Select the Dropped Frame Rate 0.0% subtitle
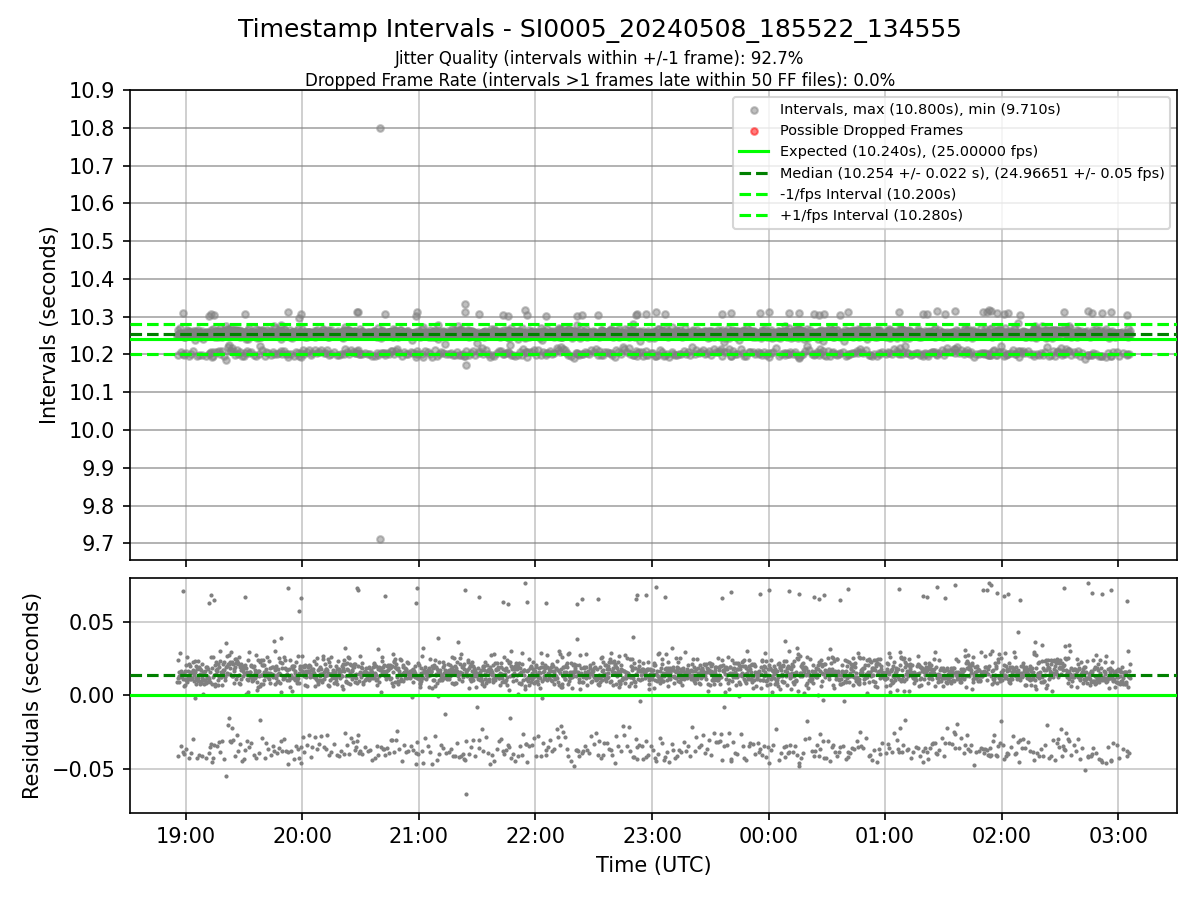Viewport: 1200px width, 900px height. [x=599, y=80]
